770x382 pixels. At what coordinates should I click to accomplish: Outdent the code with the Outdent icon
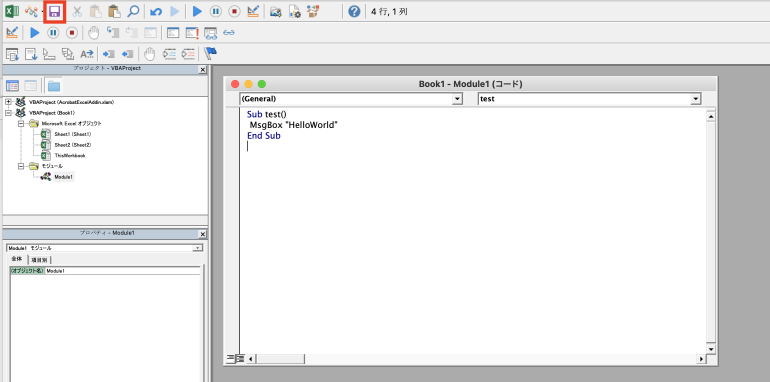point(128,54)
